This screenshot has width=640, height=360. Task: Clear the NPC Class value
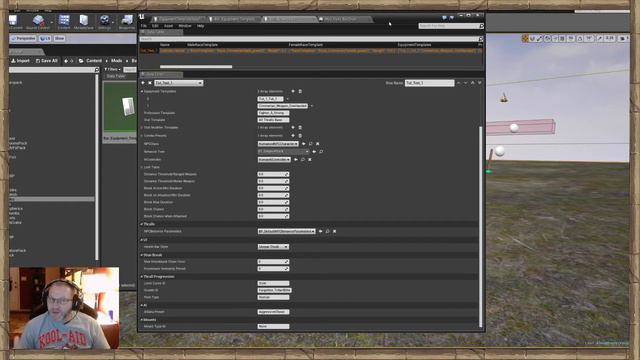[x=318, y=144]
